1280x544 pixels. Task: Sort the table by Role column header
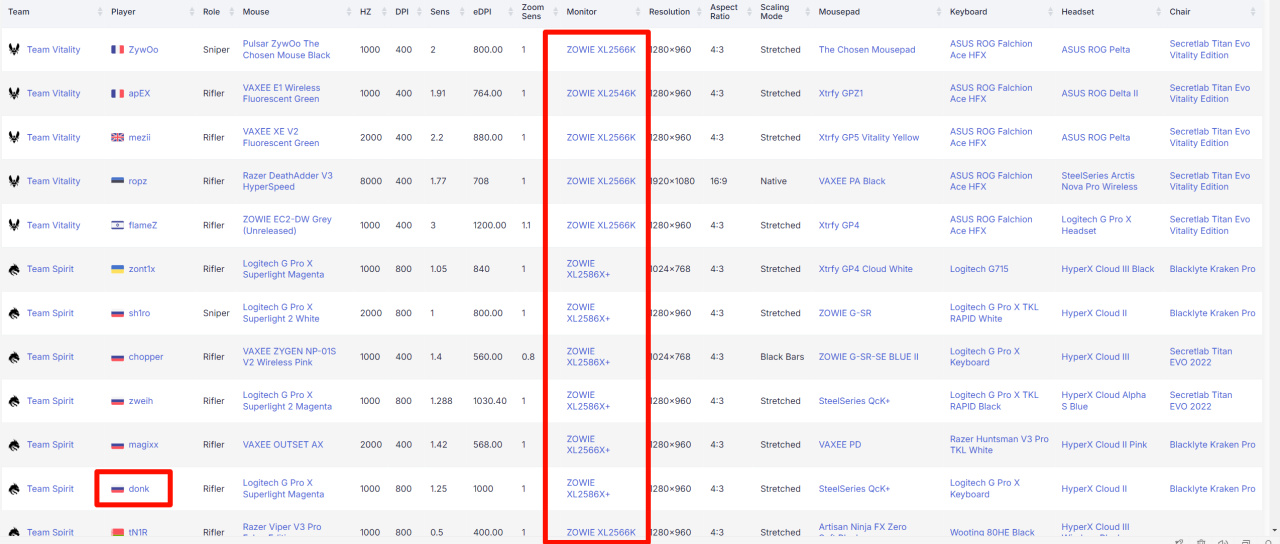pyautogui.click(x=212, y=12)
